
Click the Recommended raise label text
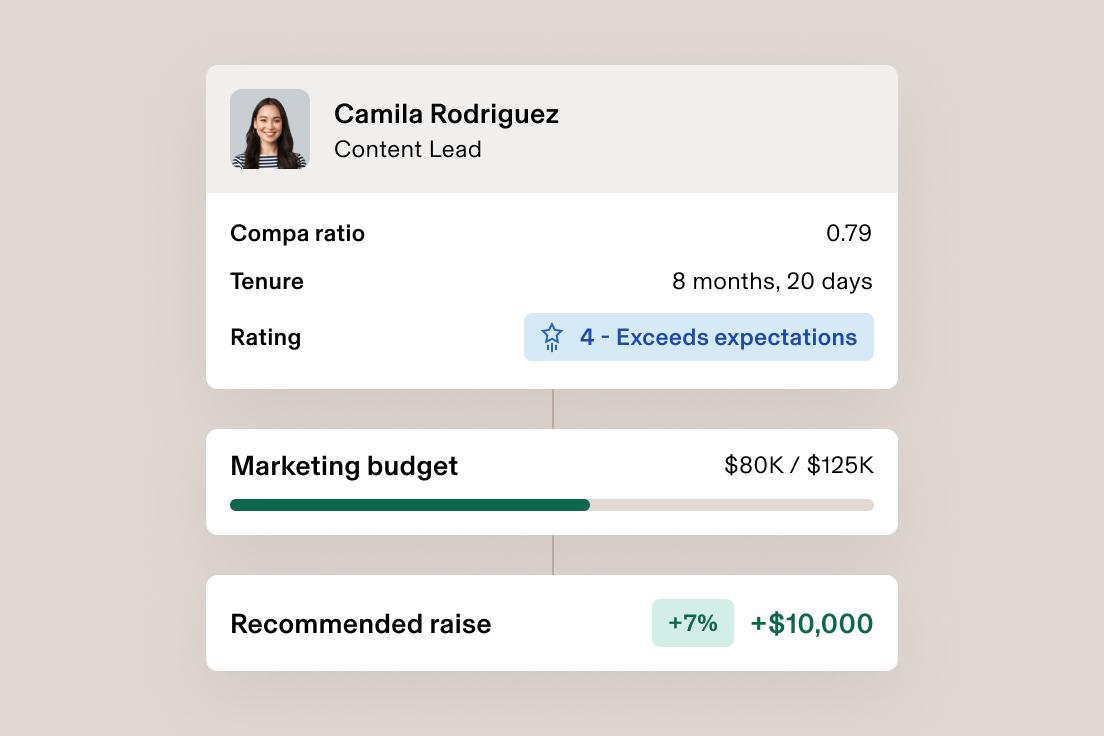[x=361, y=623]
